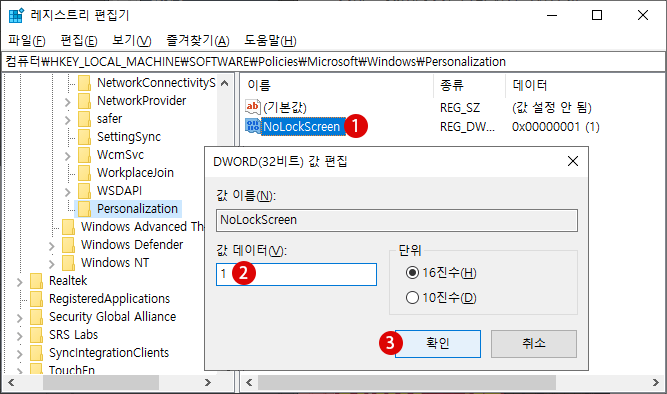
Task: Expand the Security Global Alliance key
Action: (x=20, y=317)
